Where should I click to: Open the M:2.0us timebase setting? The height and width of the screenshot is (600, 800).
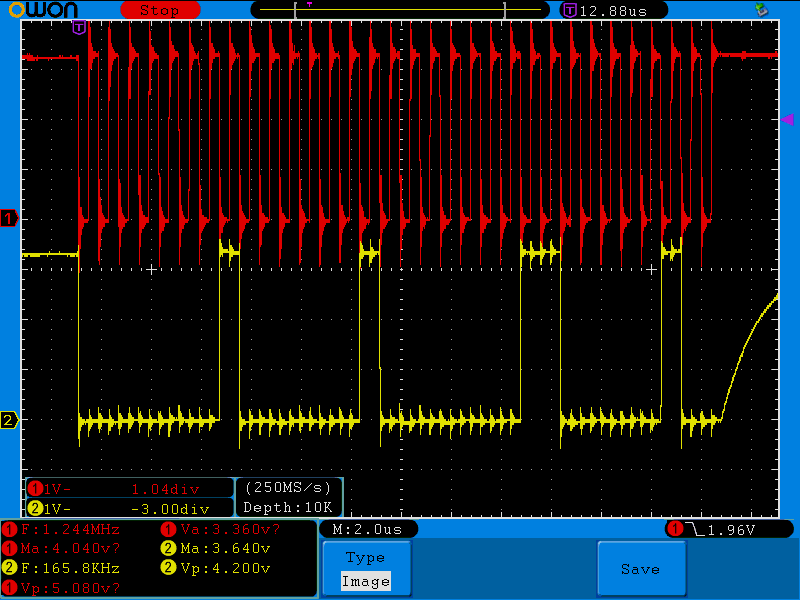(367, 529)
